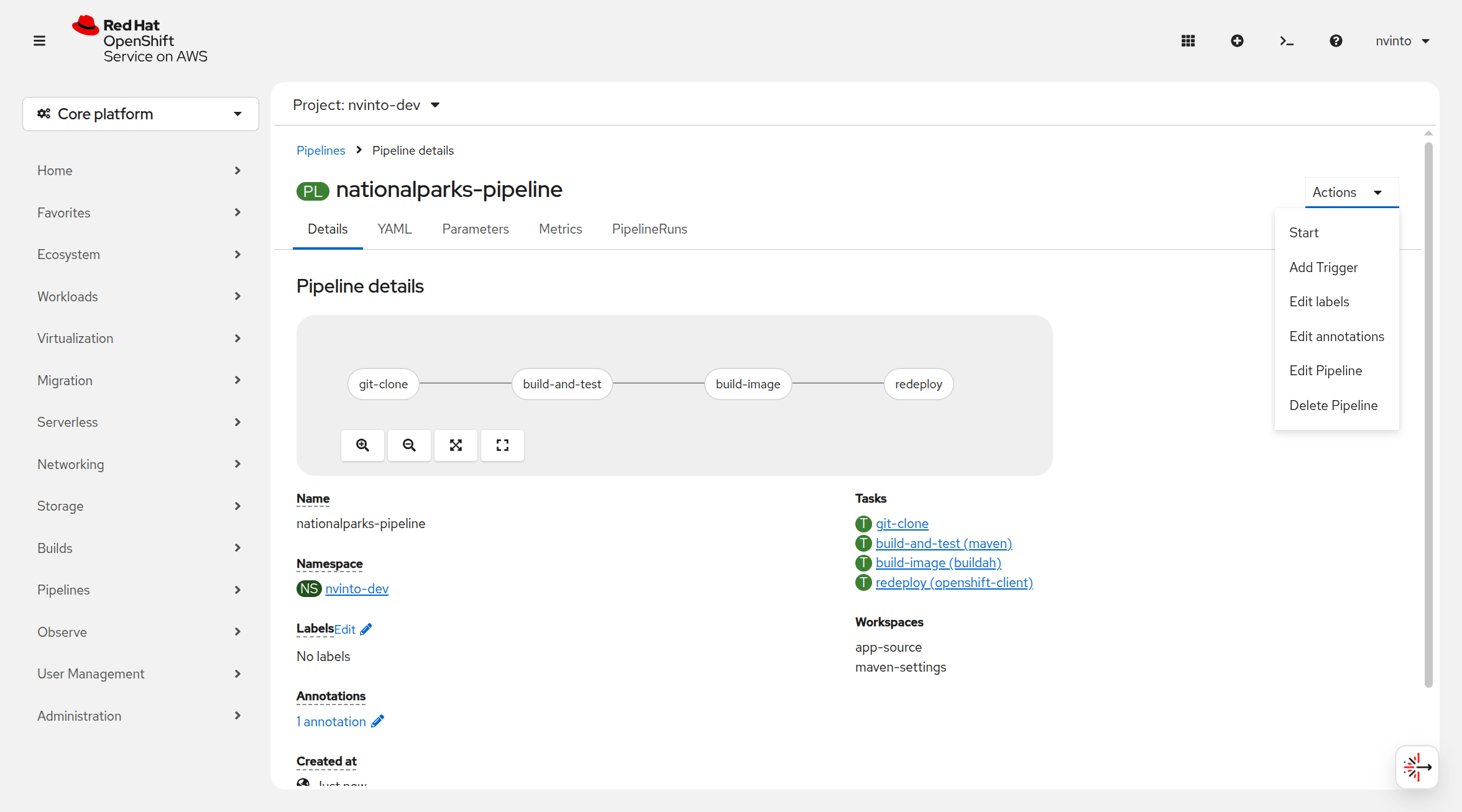Click the Labels Edit link

(x=345, y=629)
